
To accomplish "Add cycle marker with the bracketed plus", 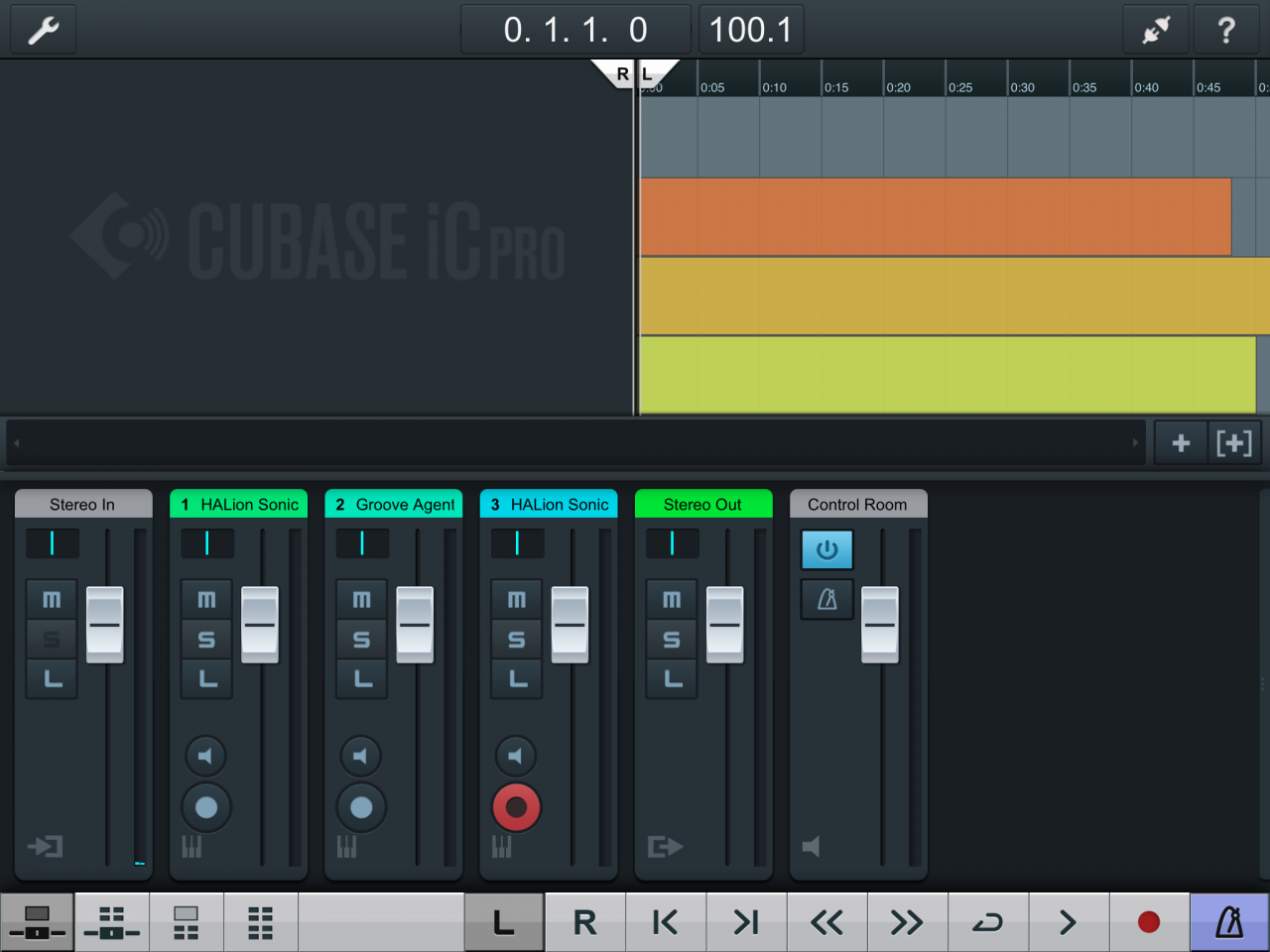I will coord(1234,443).
